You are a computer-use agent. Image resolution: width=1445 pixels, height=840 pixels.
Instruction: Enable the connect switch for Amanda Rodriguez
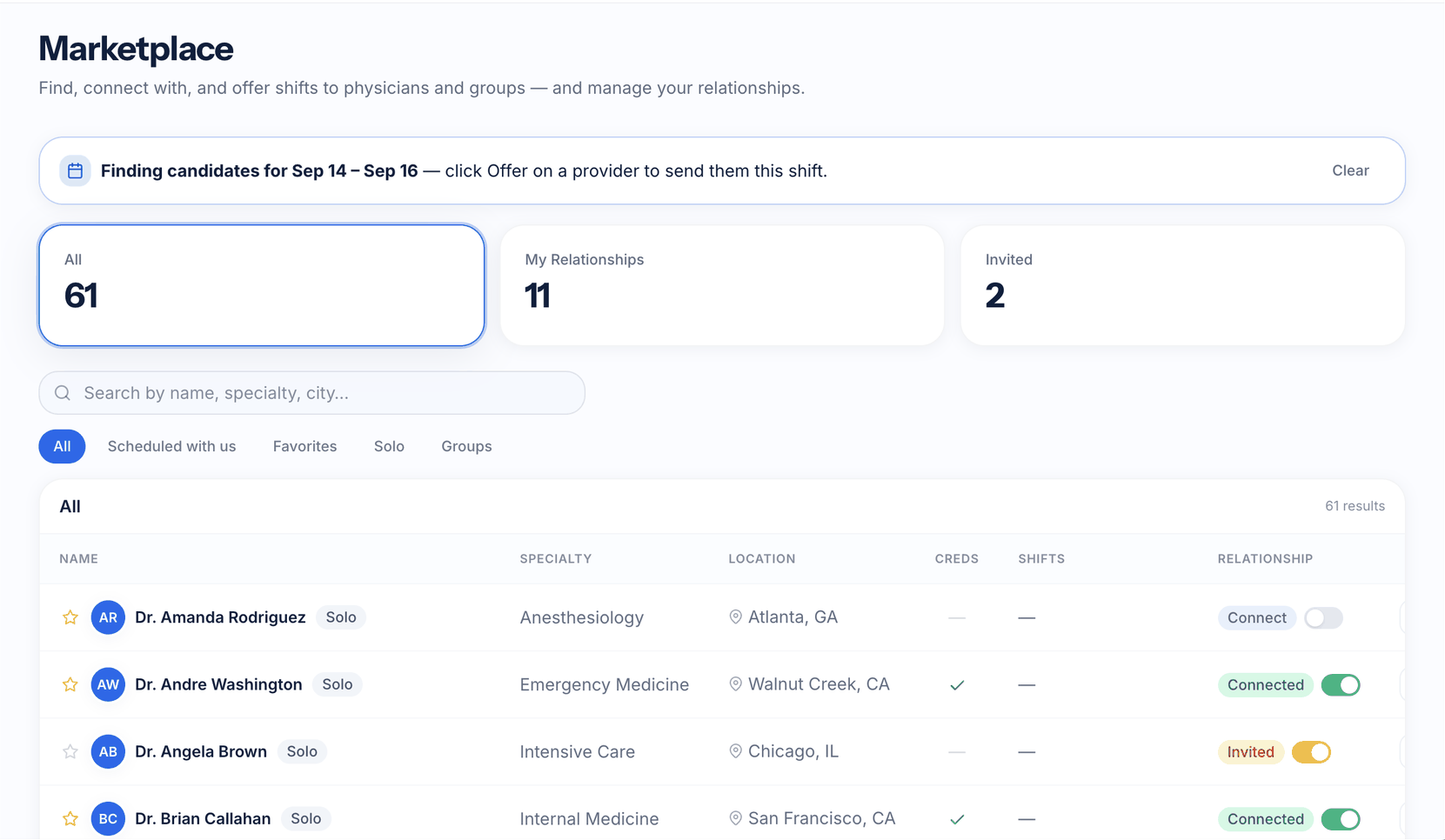click(x=1323, y=617)
